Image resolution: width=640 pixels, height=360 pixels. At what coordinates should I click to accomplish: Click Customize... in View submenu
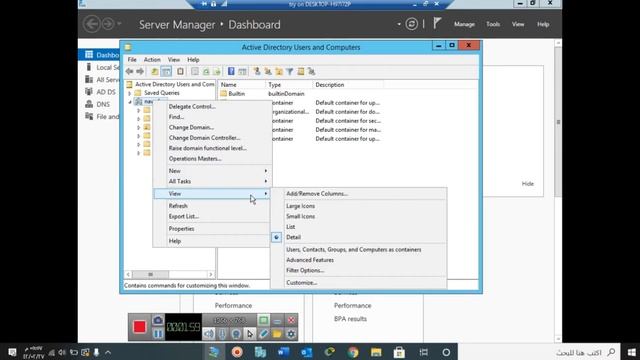click(x=301, y=282)
